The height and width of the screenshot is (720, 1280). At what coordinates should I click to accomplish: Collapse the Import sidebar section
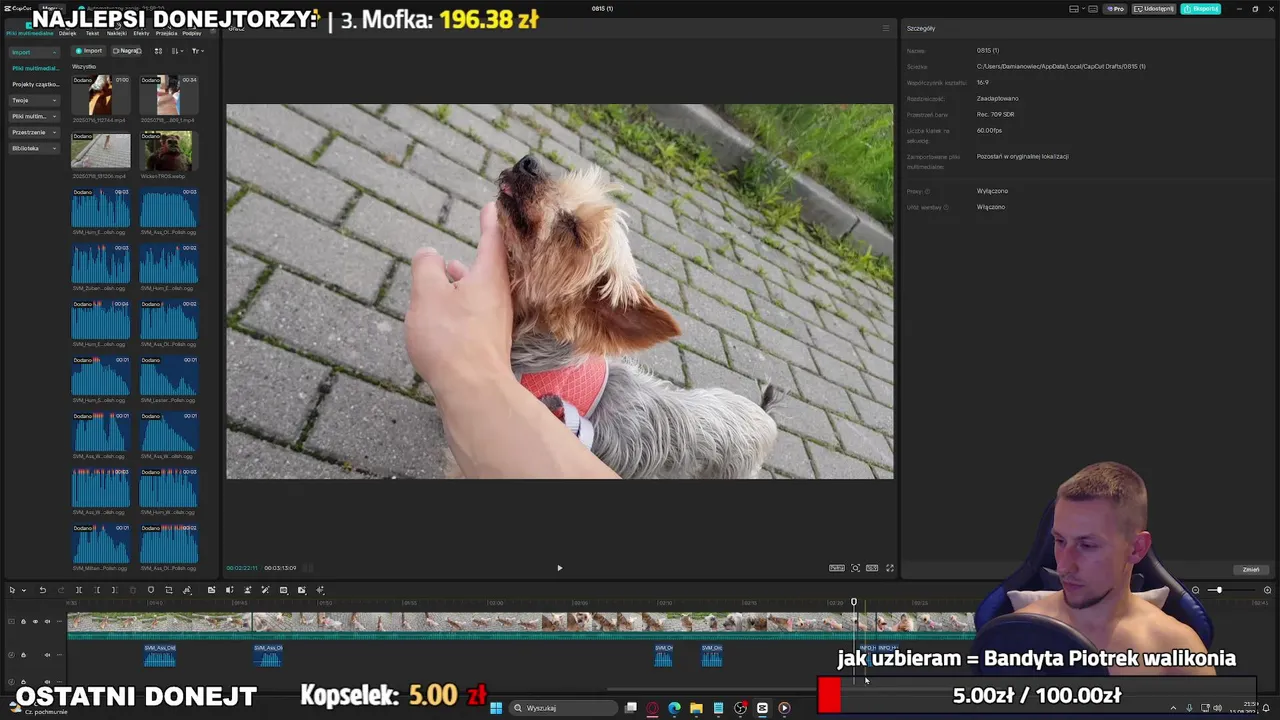coord(34,52)
